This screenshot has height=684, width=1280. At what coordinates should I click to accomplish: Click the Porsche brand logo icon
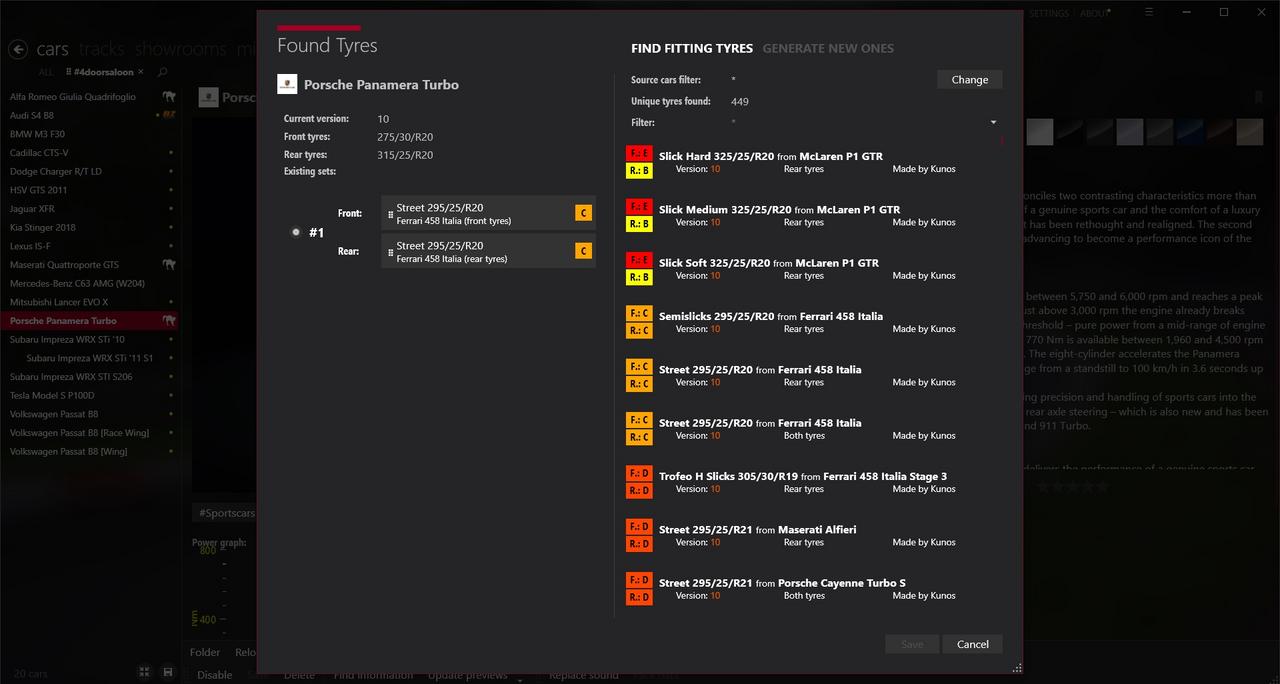[287, 85]
